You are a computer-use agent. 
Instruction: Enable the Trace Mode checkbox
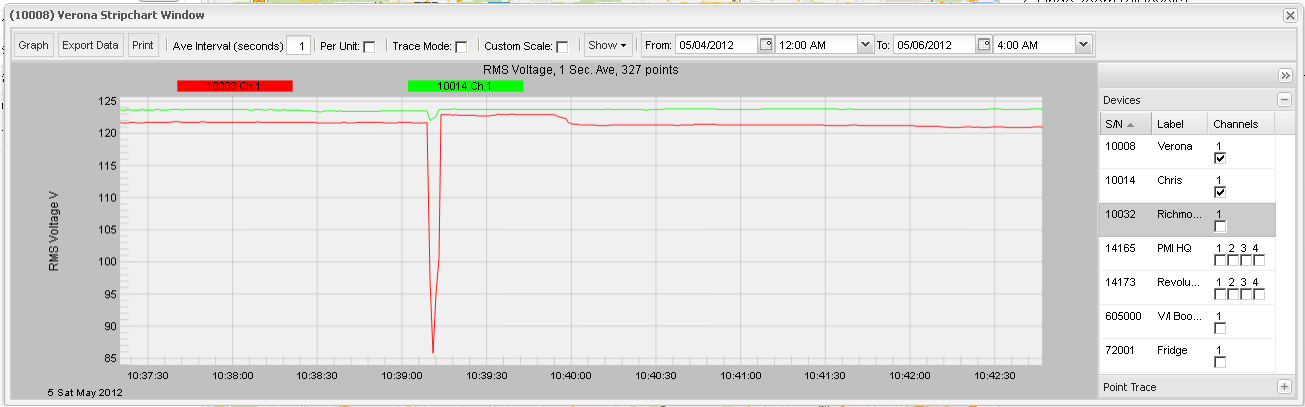(x=461, y=47)
